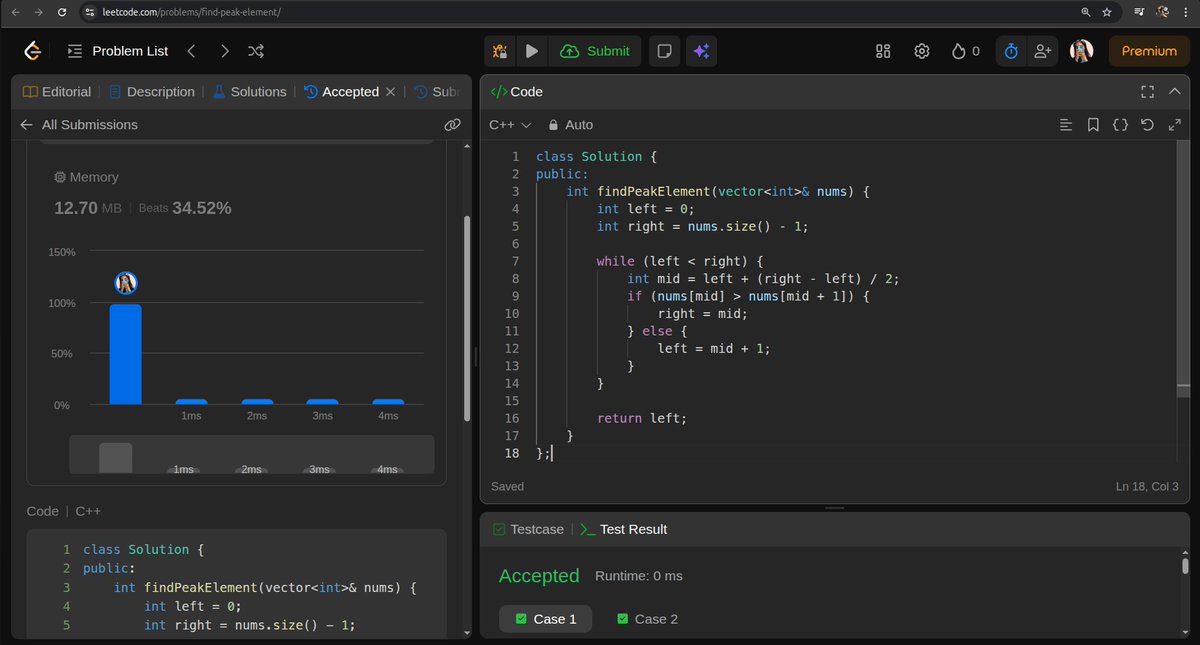Viewport: 1200px width, 645px height.
Task: Click the 1ms handle on range slider
Action: coord(184,469)
